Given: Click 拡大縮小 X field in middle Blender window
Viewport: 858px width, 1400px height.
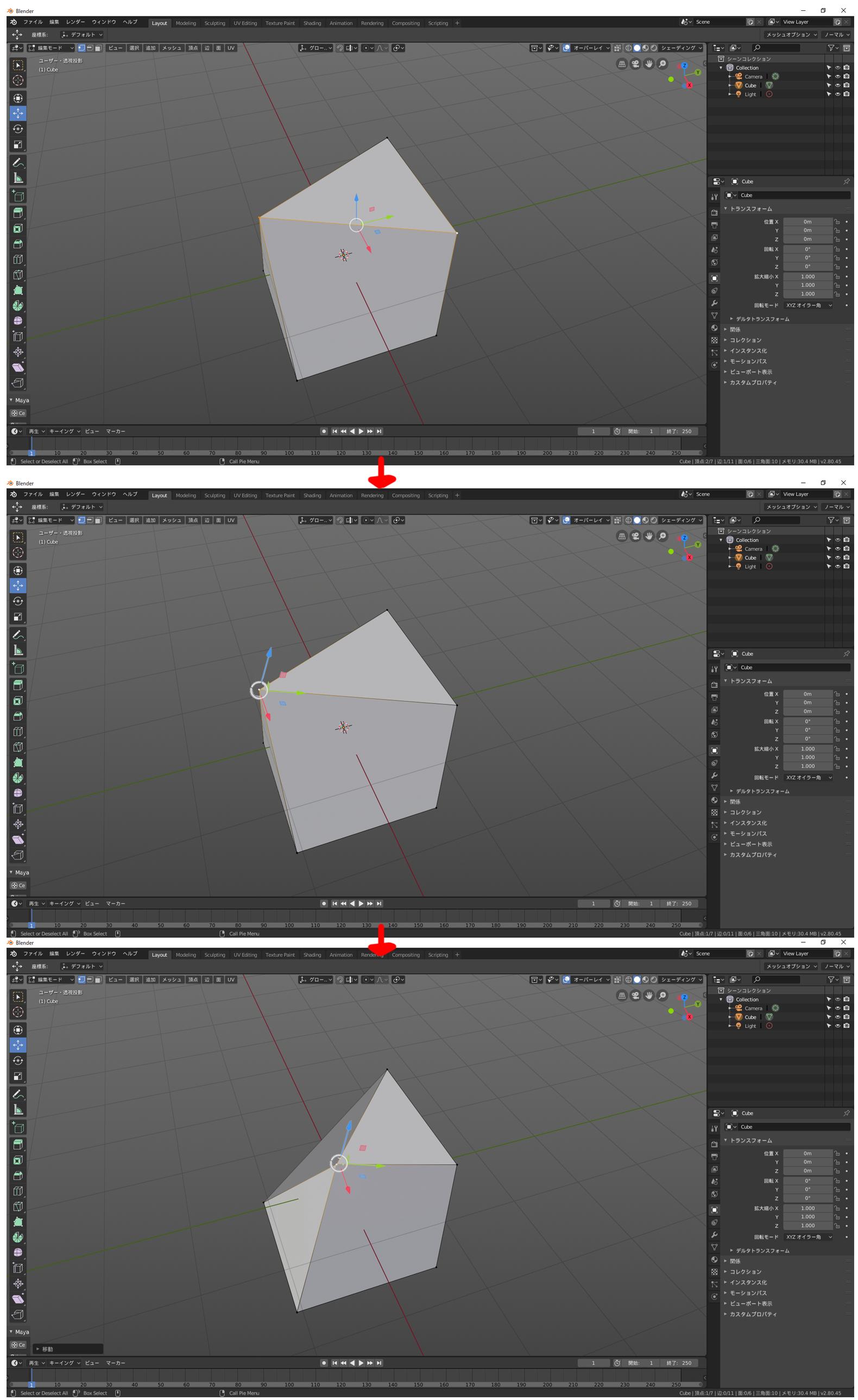Looking at the screenshot, I should (x=807, y=748).
